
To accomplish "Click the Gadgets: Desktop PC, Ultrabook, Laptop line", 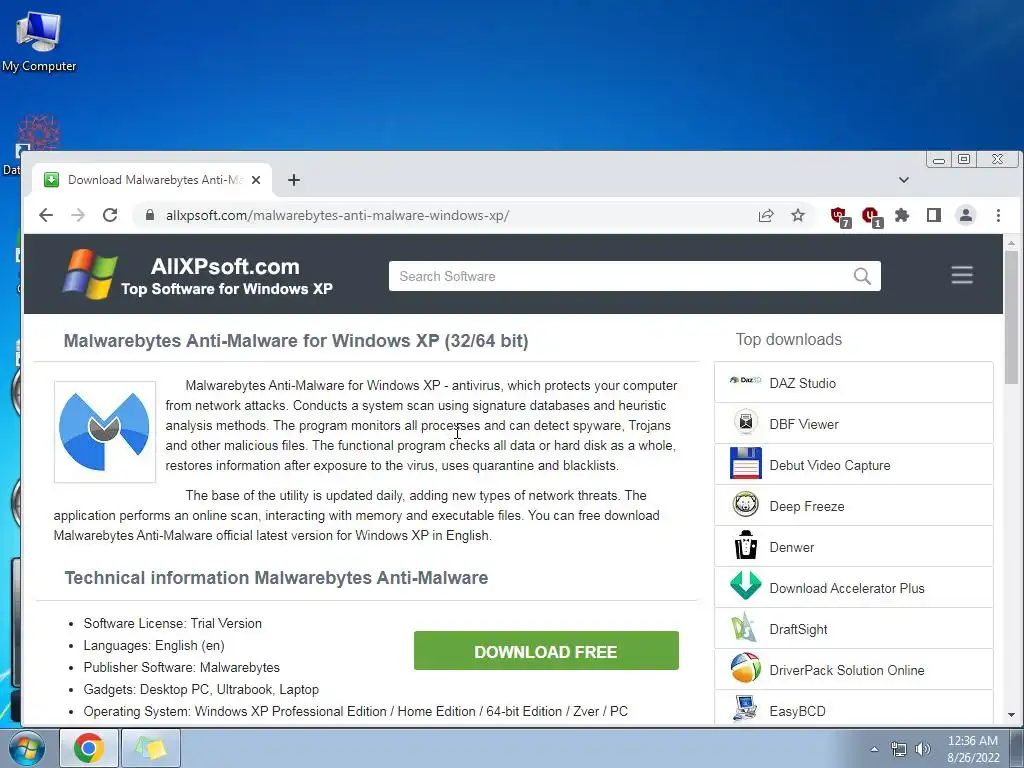I will click(201, 689).
